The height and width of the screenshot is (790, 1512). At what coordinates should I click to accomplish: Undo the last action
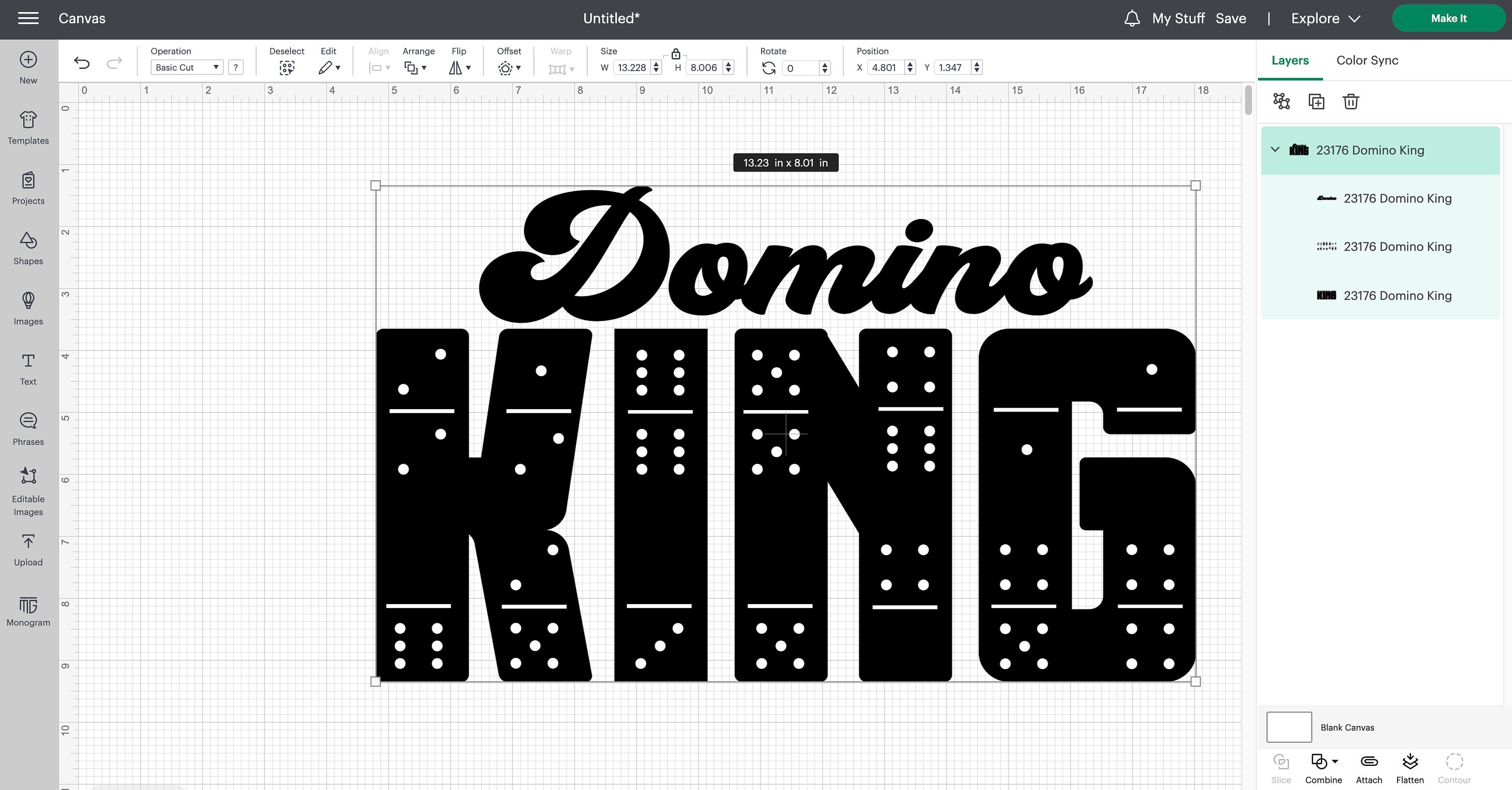click(x=82, y=63)
